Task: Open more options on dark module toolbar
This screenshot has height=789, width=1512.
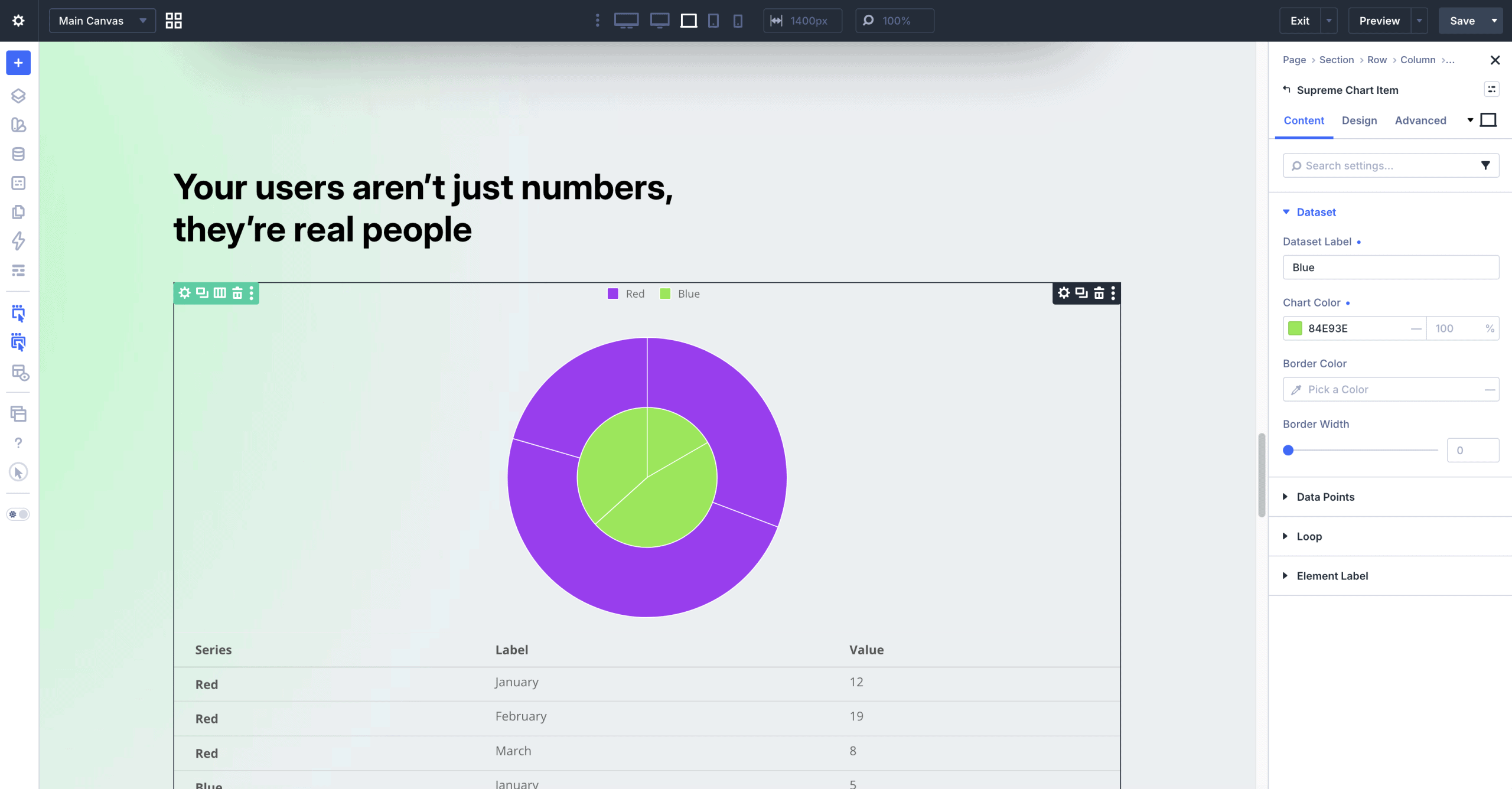Action: coord(1113,293)
